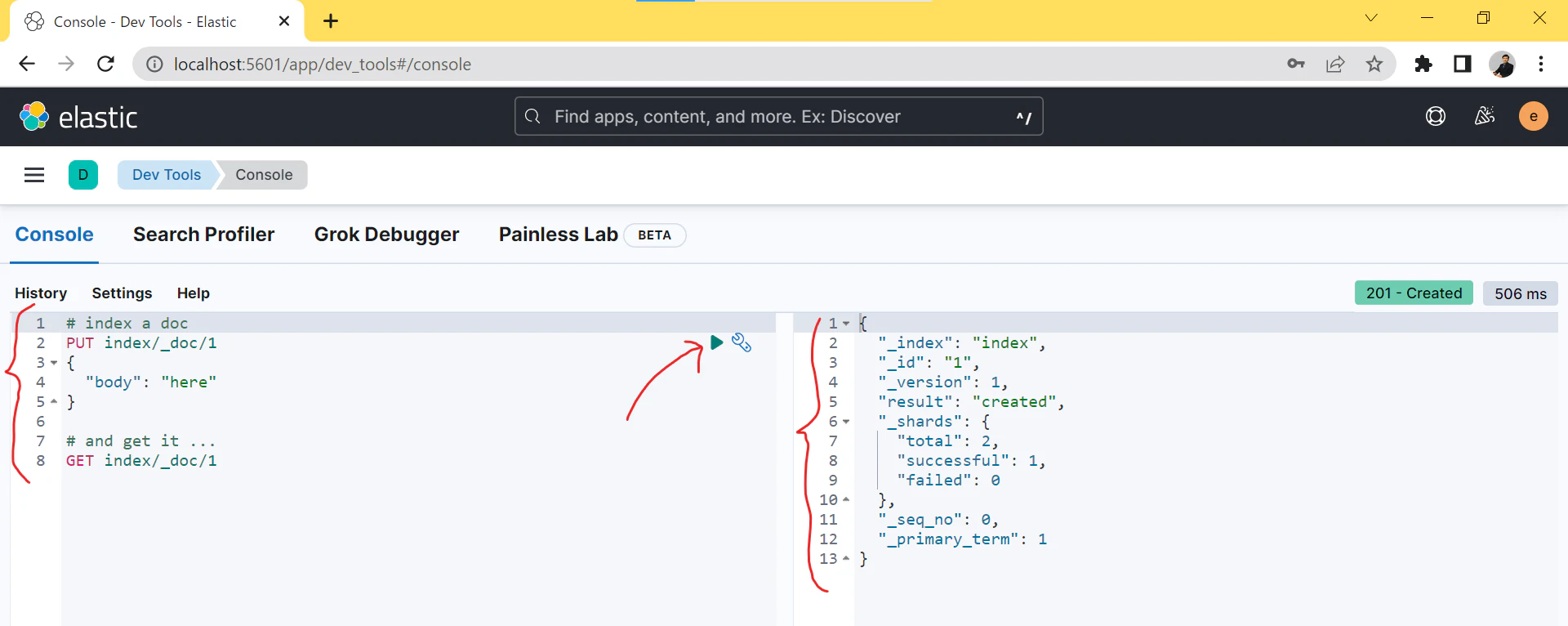Image resolution: width=1568 pixels, height=626 pixels.
Task: Close the Console - Dev Tools tab
Action: pos(284,21)
